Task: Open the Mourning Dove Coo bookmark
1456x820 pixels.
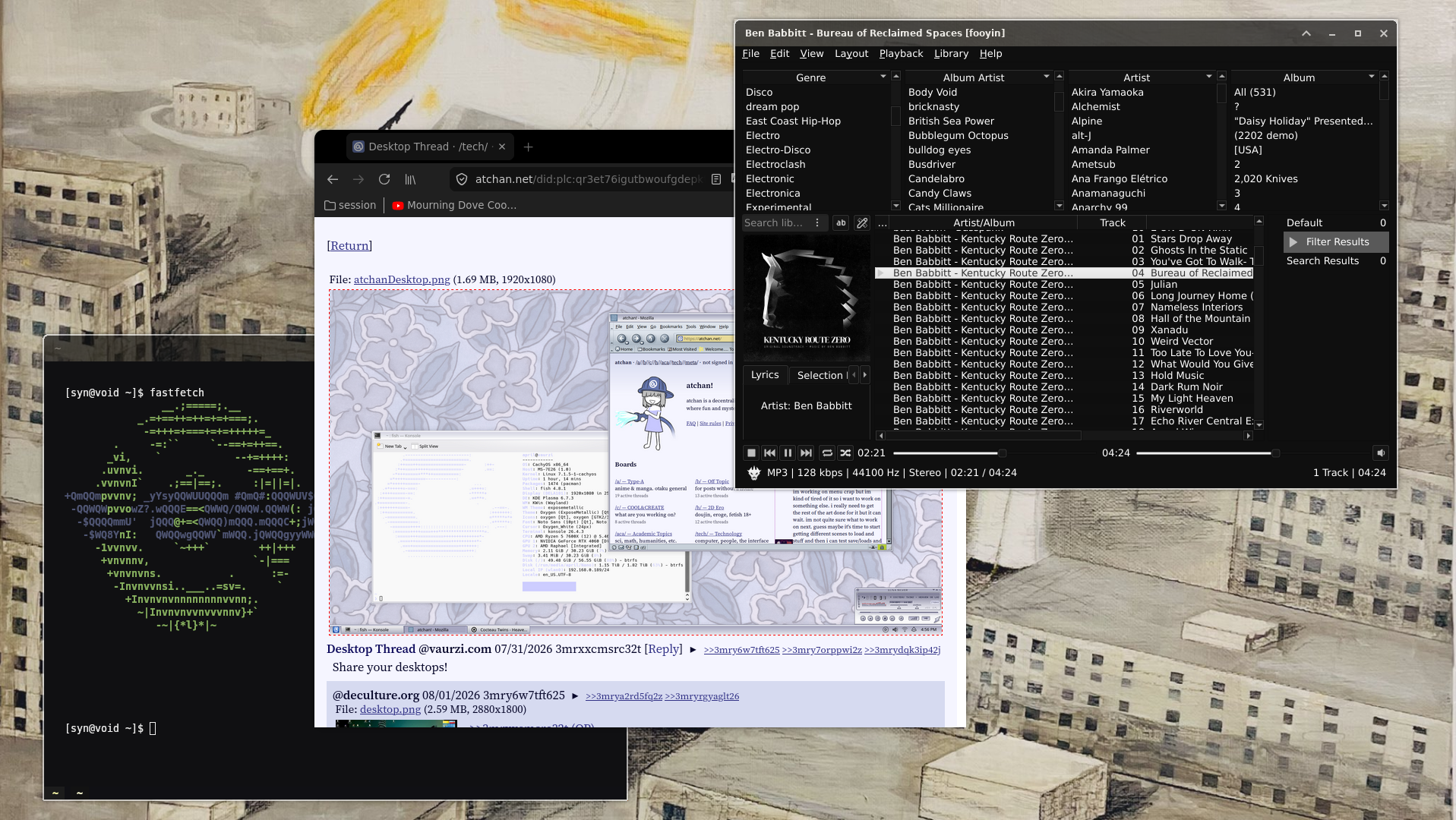Action: point(454,206)
